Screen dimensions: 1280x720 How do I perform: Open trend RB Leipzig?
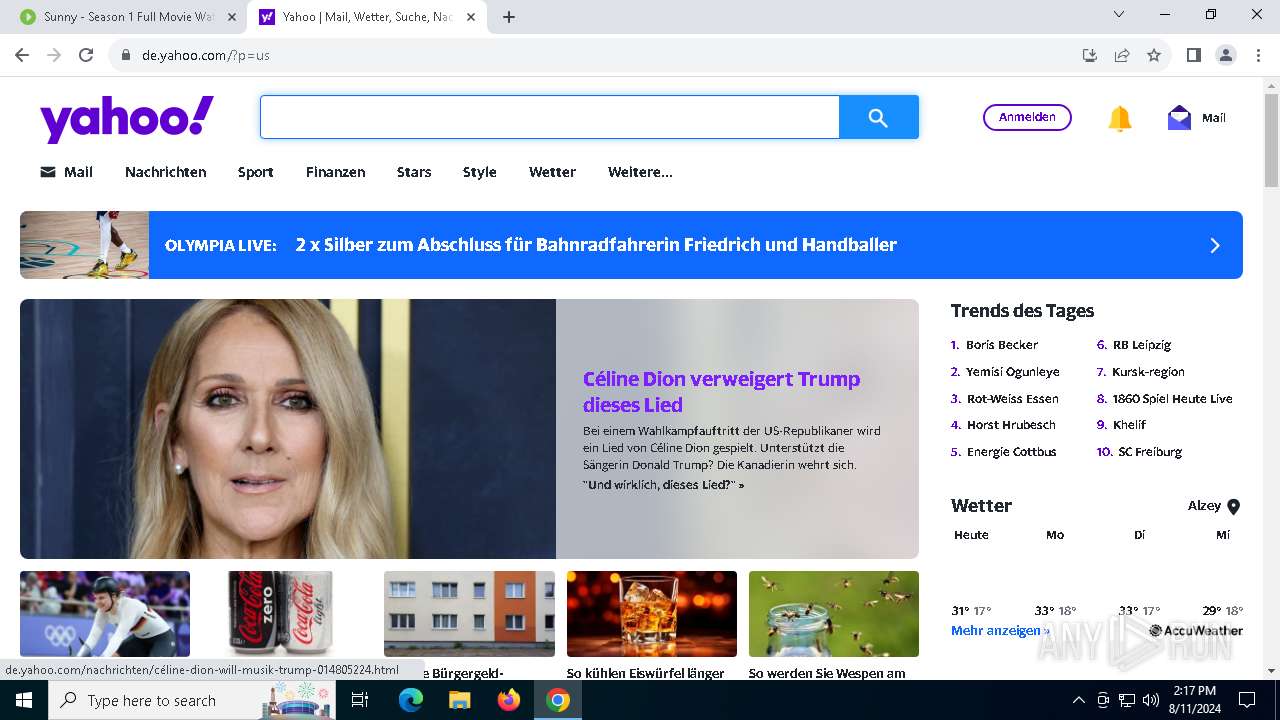click(1142, 345)
